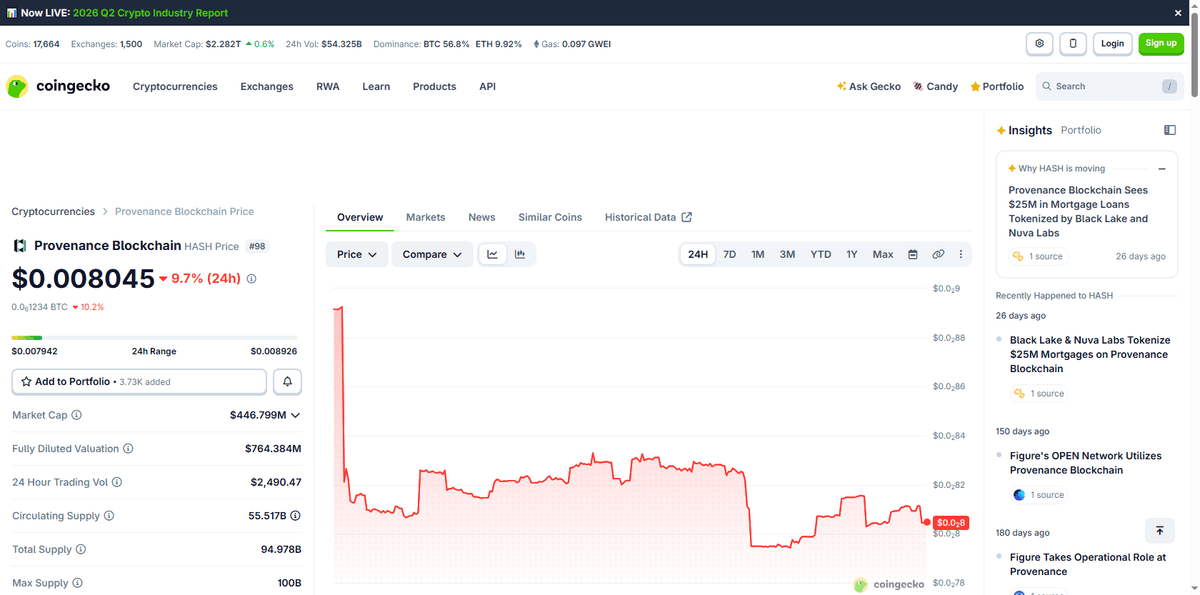
Task: Expand the Market Cap value chevron
Action: coord(295,415)
